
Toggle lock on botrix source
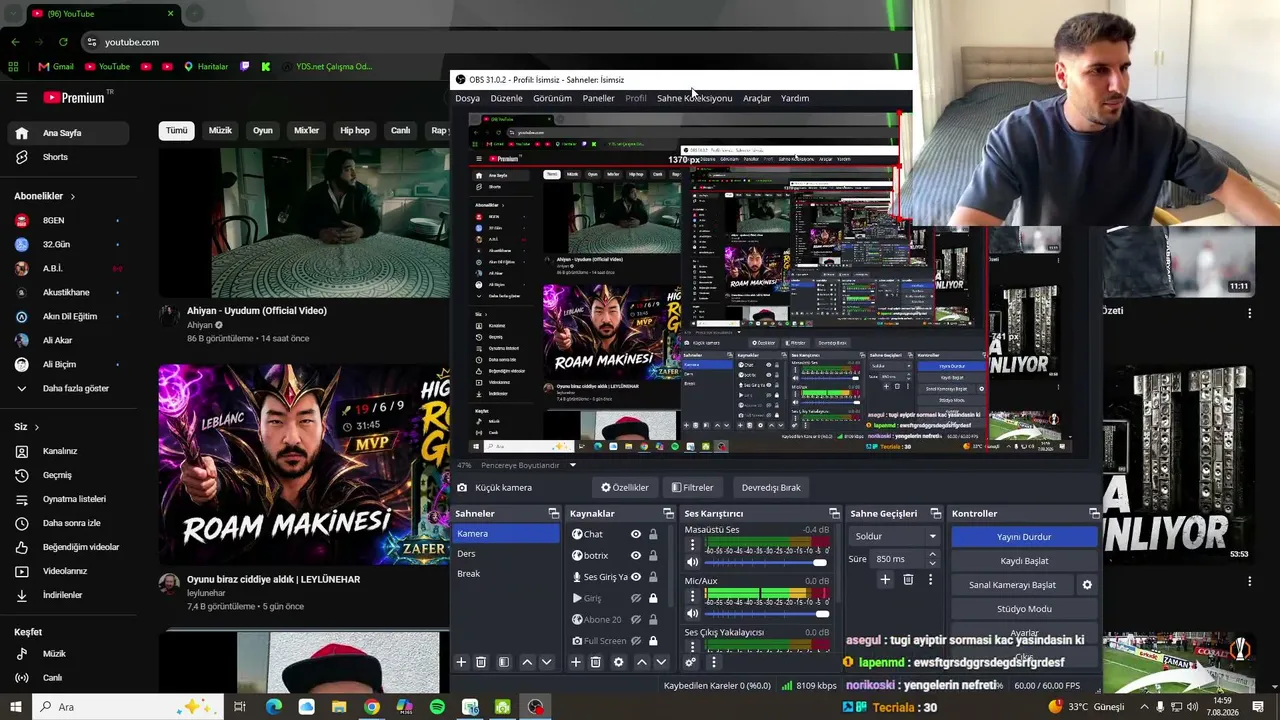pos(653,555)
